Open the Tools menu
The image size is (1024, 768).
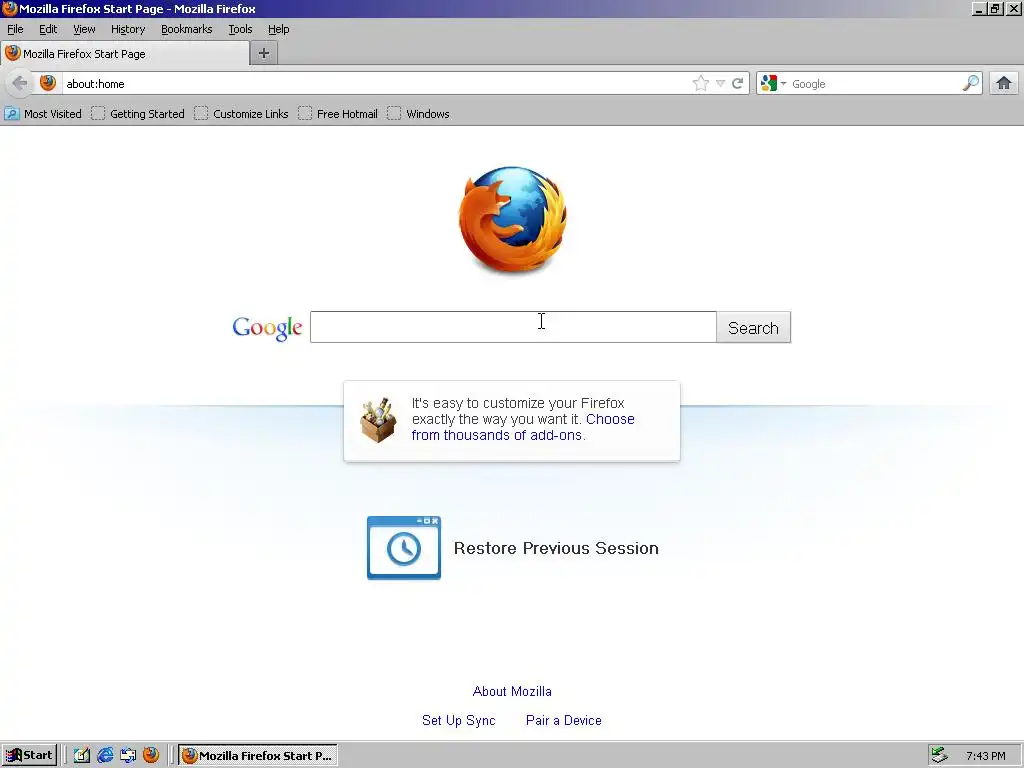pyautogui.click(x=240, y=29)
